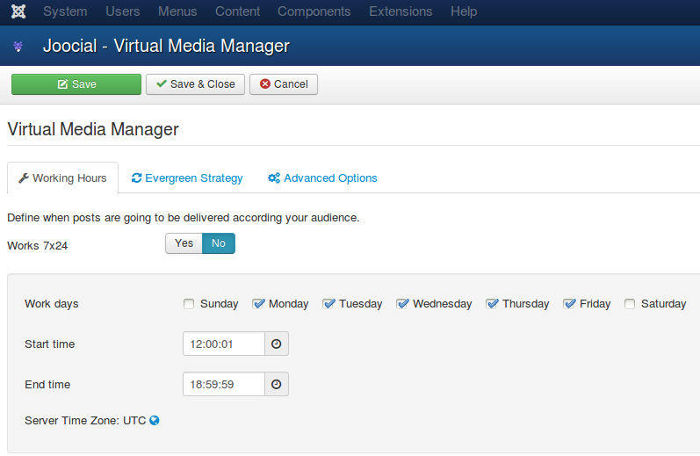Open End time clock picker
Image resolution: width=700 pixels, height=456 pixels.
(x=276, y=384)
